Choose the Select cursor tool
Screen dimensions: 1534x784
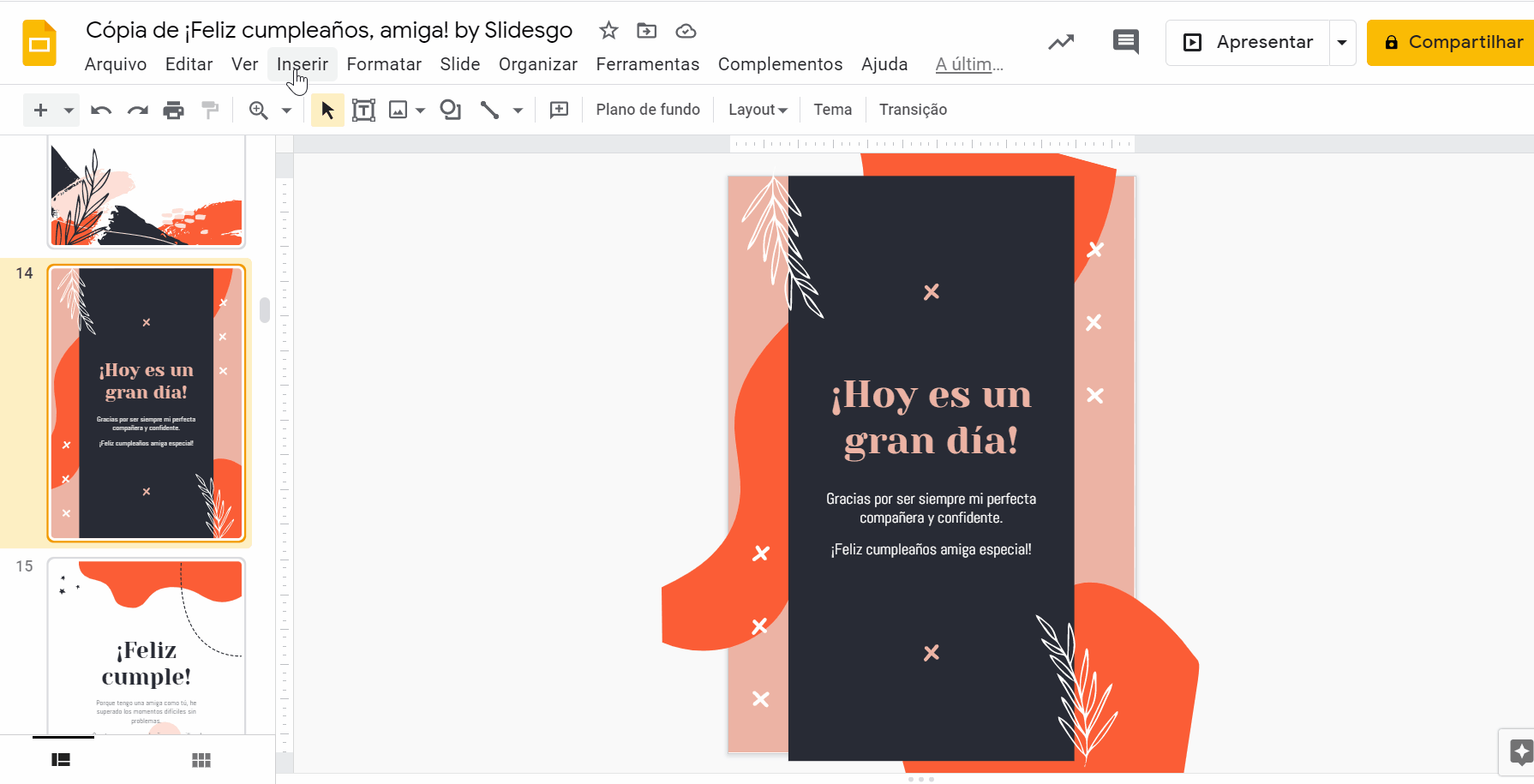point(327,110)
